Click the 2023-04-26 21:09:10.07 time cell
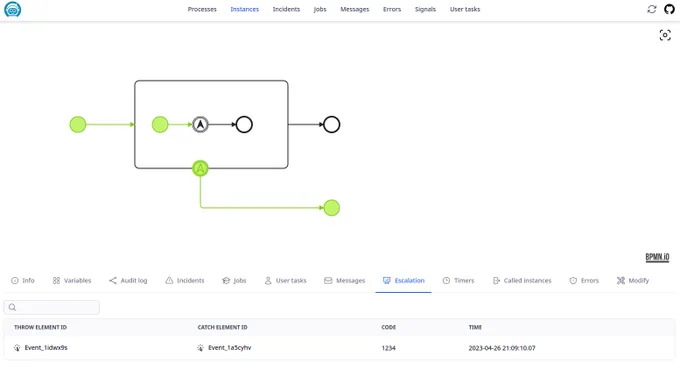This screenshot has width=680, height=370. (x=502, y=348)
